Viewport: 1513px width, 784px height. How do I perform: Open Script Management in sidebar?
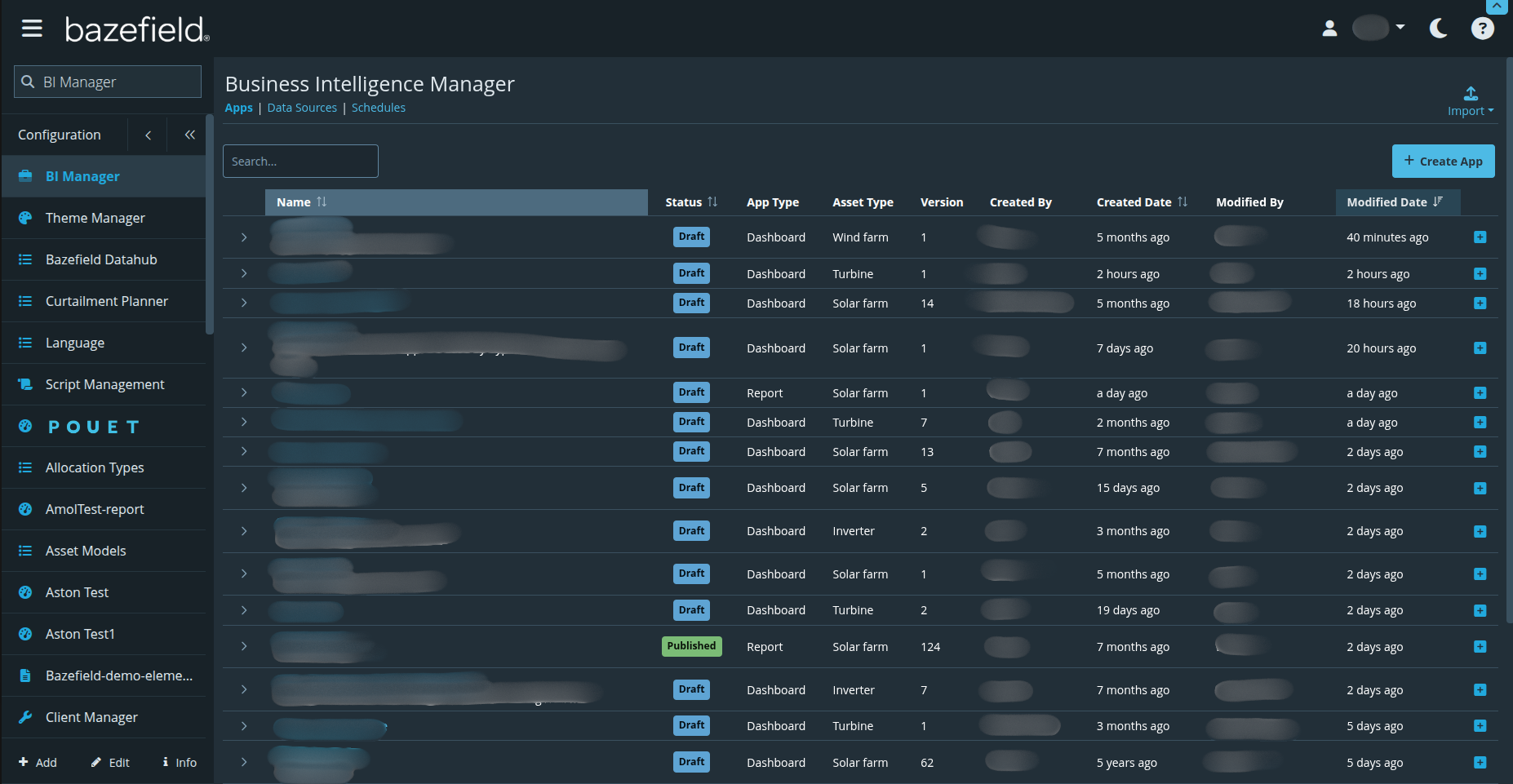click(104, 384)
